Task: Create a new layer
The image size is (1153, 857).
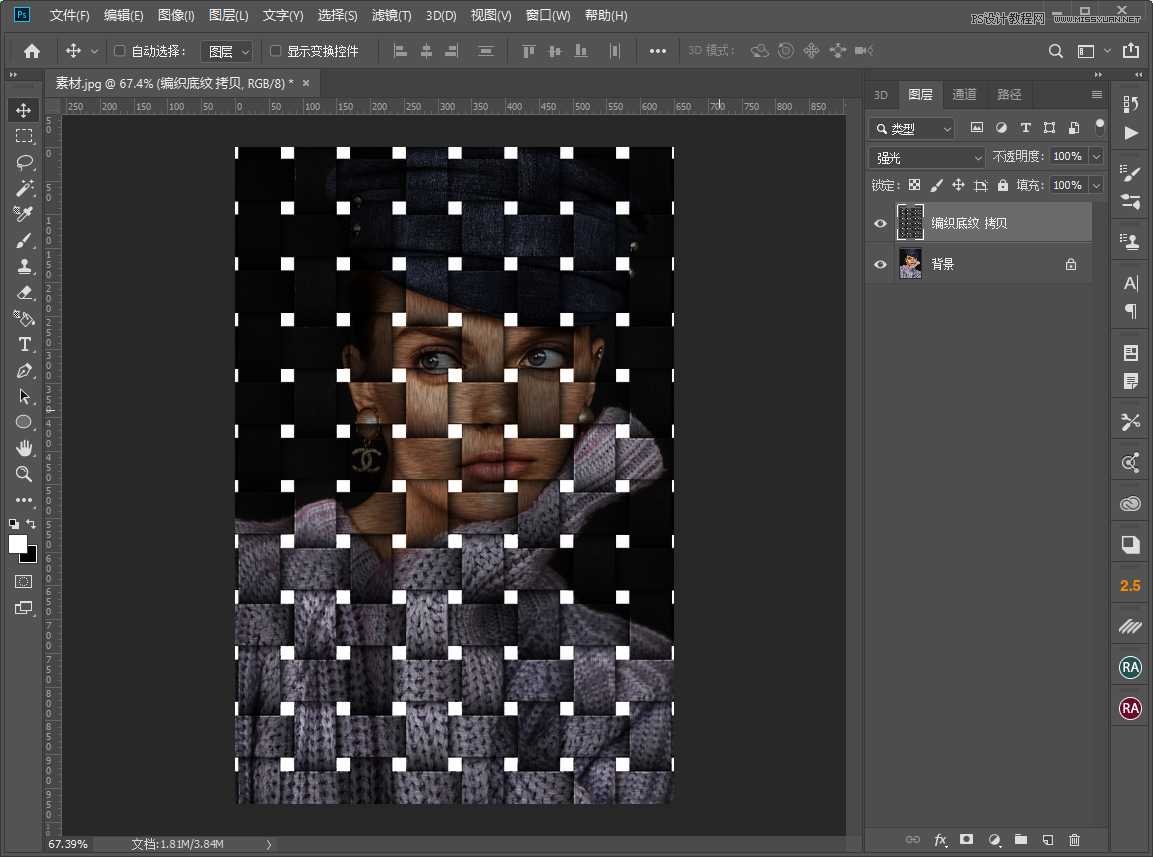Action: point(1047,840)
